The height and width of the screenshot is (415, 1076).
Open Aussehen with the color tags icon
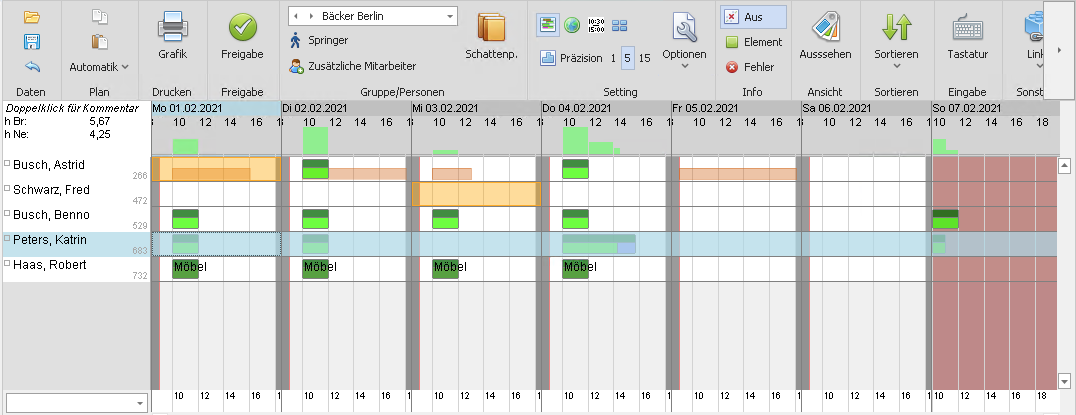[x=825, y=29]
